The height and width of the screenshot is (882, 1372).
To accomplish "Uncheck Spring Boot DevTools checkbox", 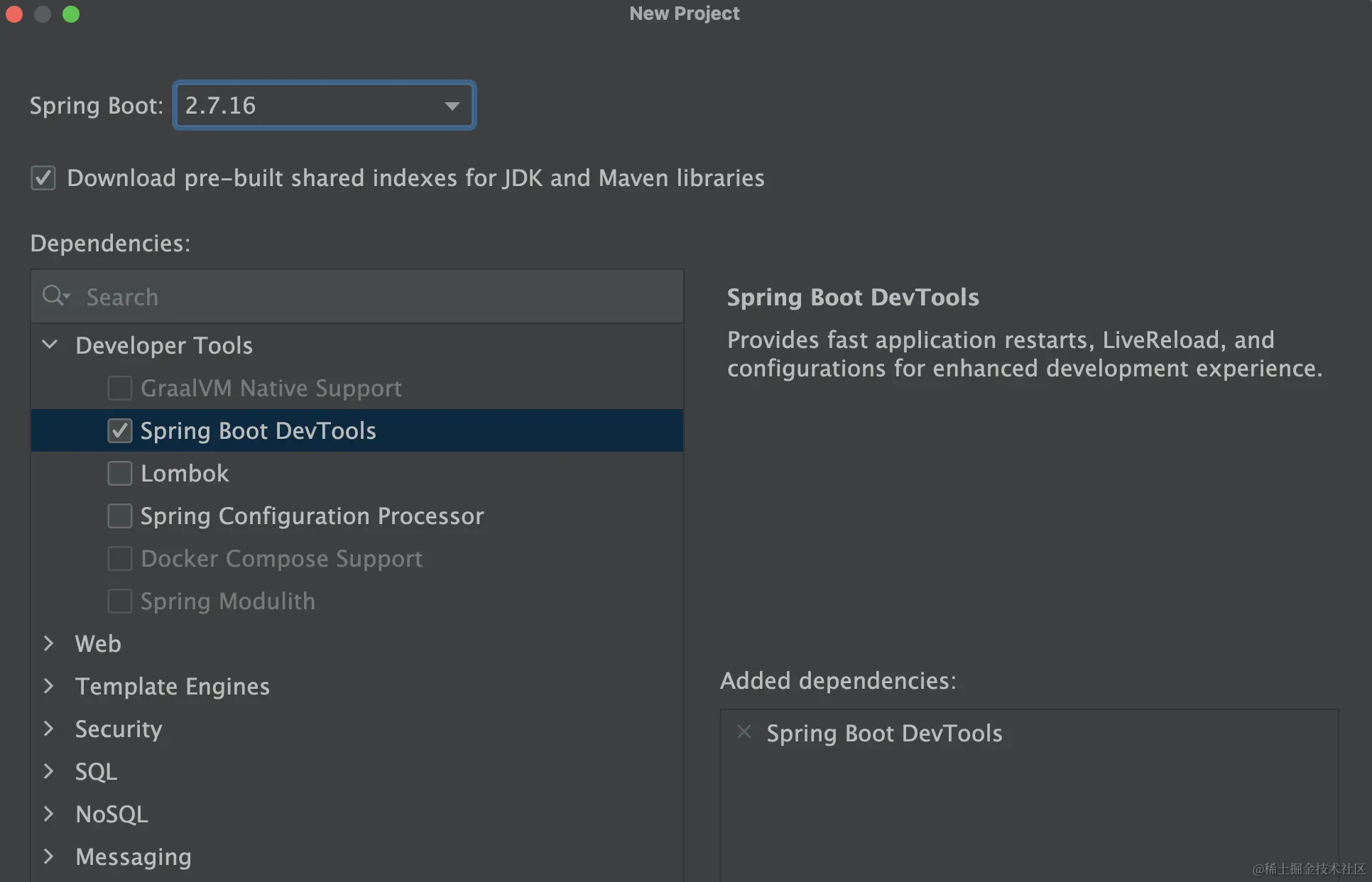I will point(119,430).
